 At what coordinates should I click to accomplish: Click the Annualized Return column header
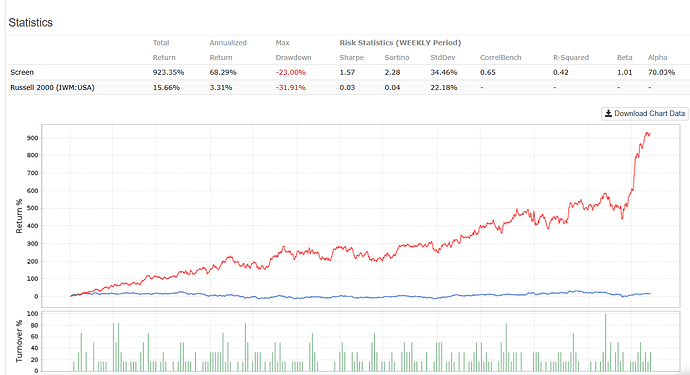[228, 50]
